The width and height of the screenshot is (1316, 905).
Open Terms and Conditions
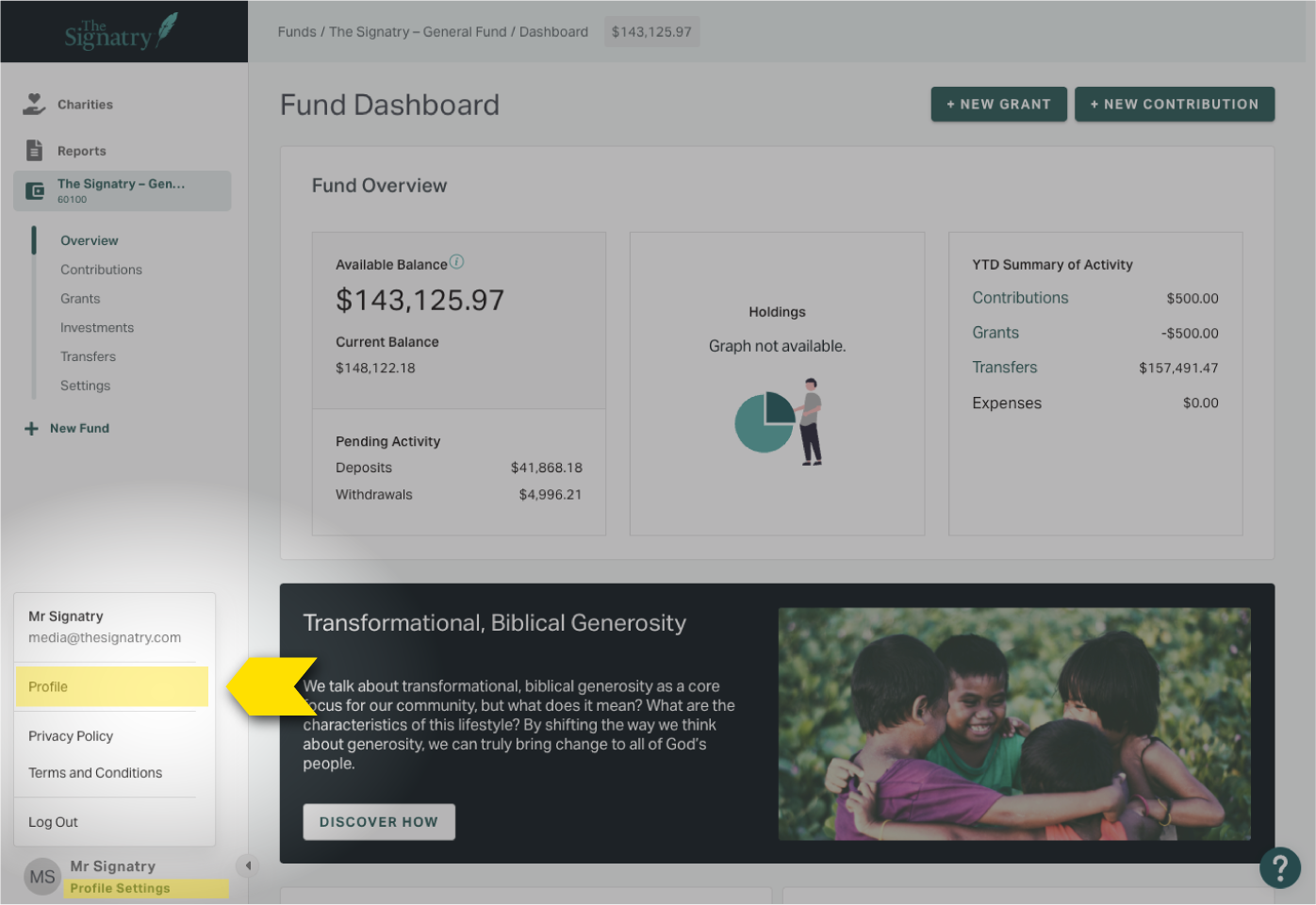pyautogui.click(x=95, y=773)
